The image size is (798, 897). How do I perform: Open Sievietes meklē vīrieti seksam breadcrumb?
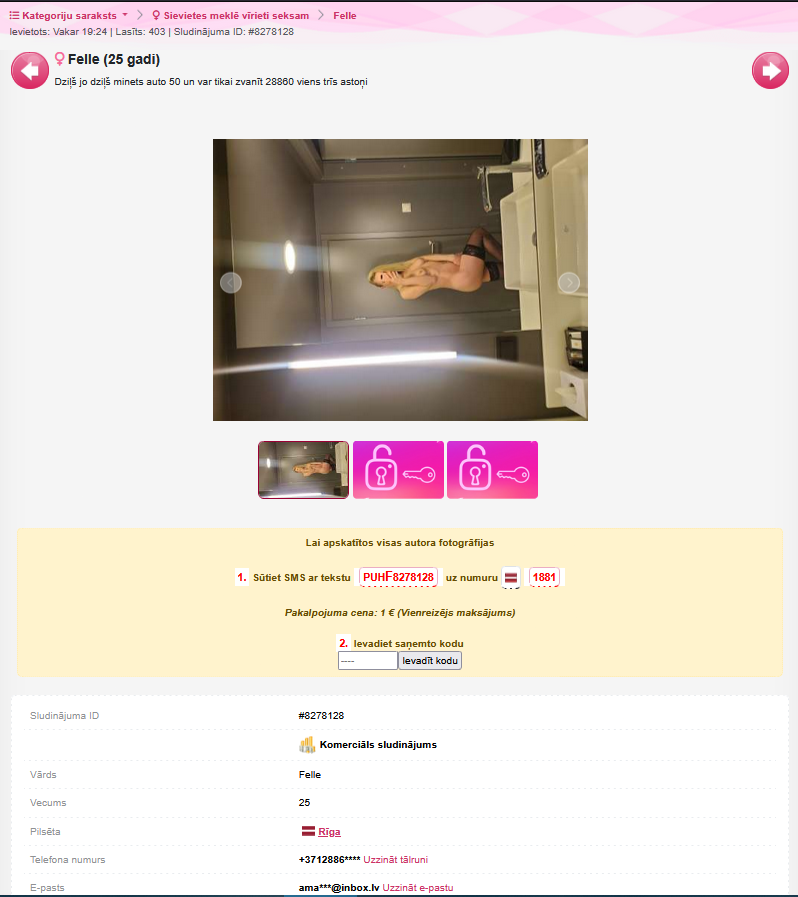tap(231, 15)
